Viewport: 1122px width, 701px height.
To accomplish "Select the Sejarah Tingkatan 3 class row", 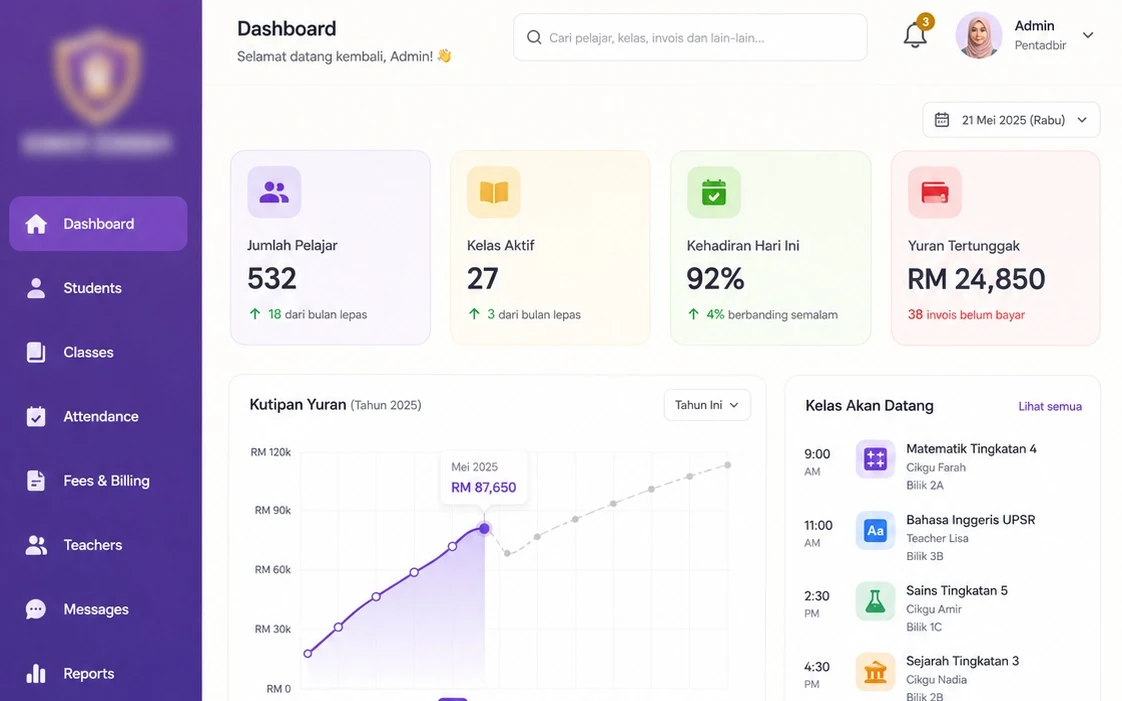I will [x=942, y=677].
